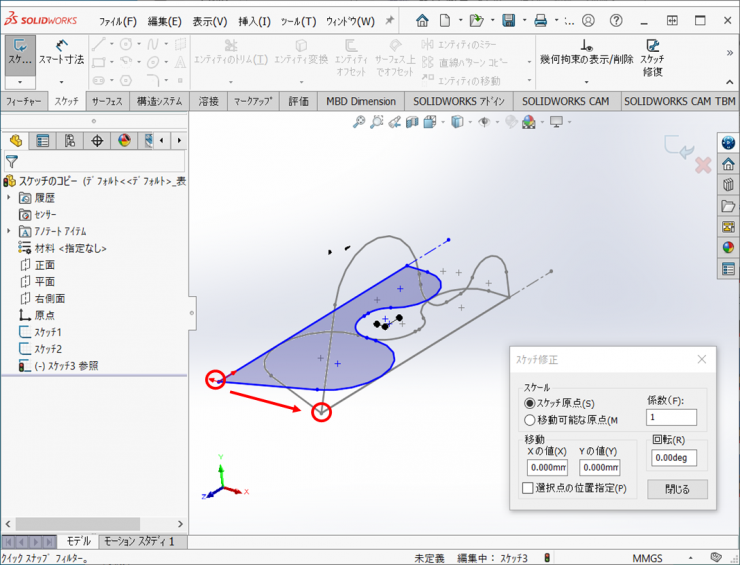This screenshot has width=740, height=565.
Task: Open the ファイル(F) menu
Action: (118, 21)
